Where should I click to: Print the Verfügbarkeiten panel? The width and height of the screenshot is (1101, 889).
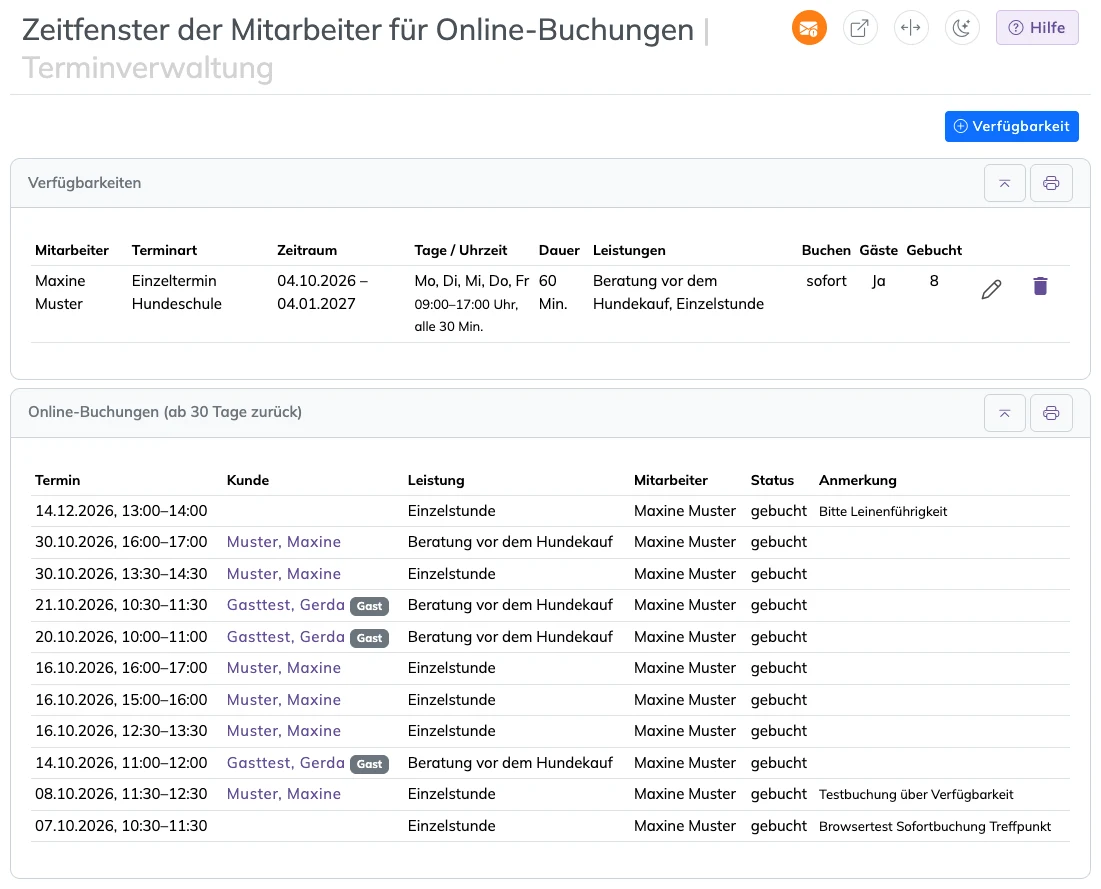coord(1050,183)
